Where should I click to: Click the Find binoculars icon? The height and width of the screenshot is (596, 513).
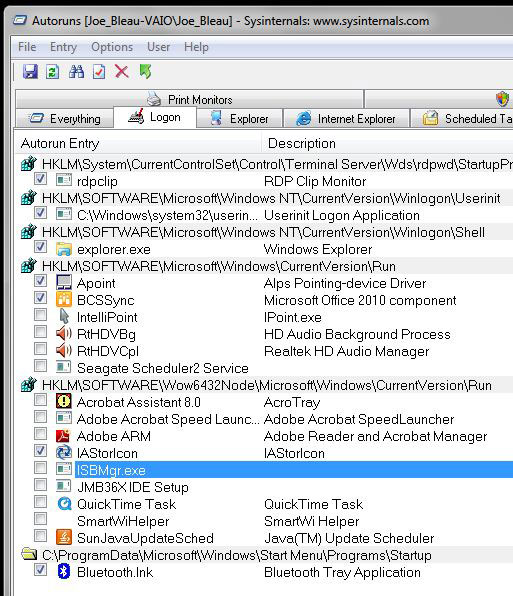tap(76, 71)
